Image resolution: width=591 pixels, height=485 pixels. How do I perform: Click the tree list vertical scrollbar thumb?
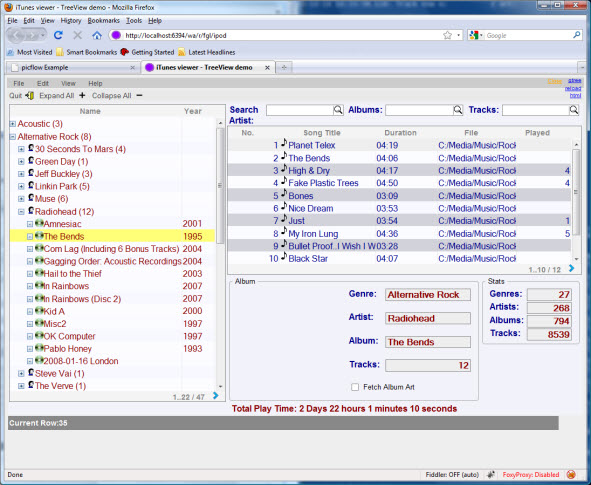click(220, 185)
